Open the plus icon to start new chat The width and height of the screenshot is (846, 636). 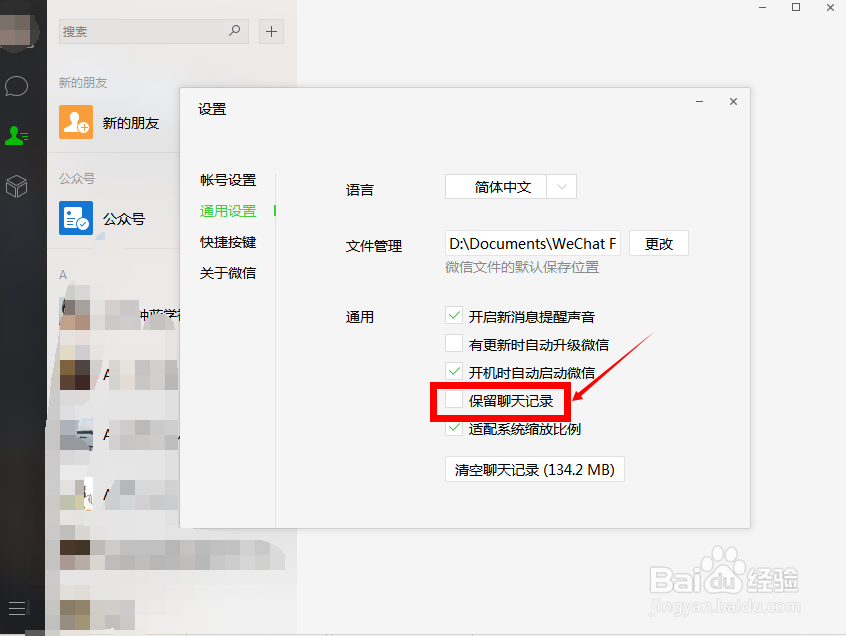click(270, 31)
